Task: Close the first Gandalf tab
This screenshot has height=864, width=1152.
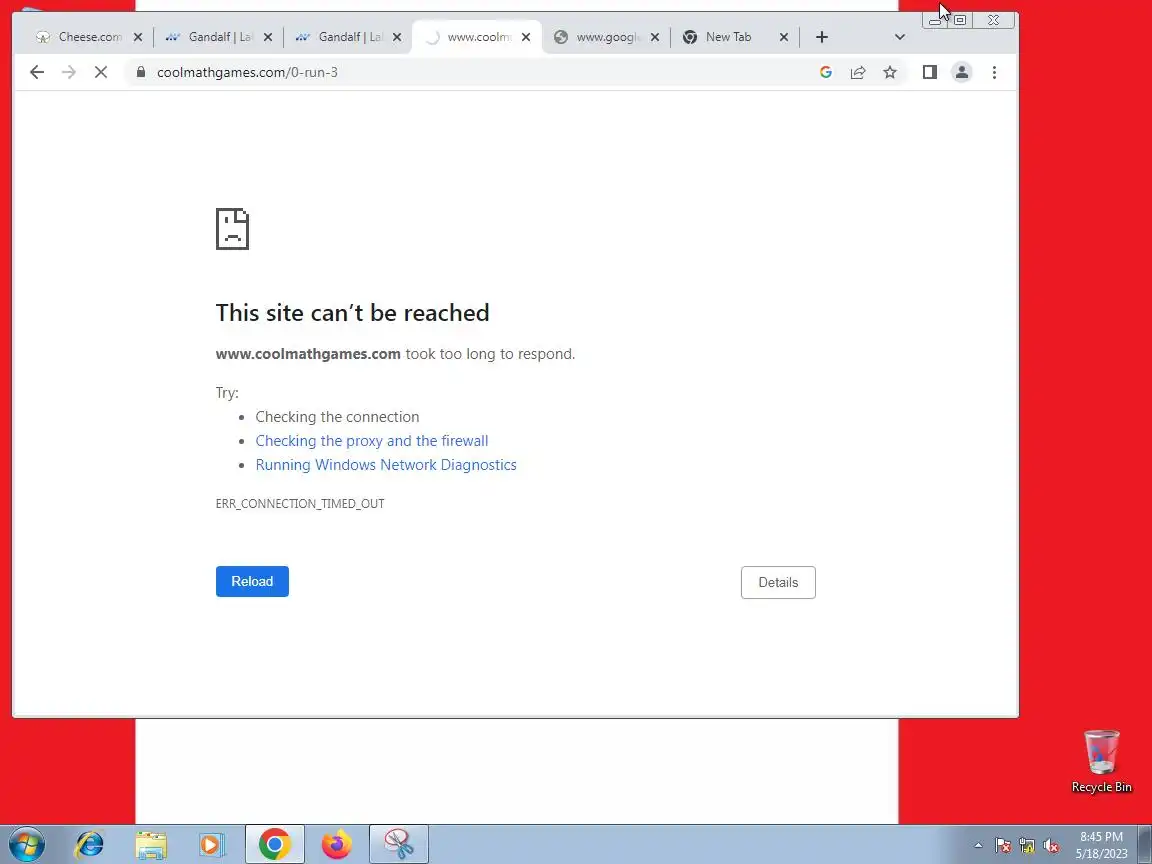Action: click(267, 37)
